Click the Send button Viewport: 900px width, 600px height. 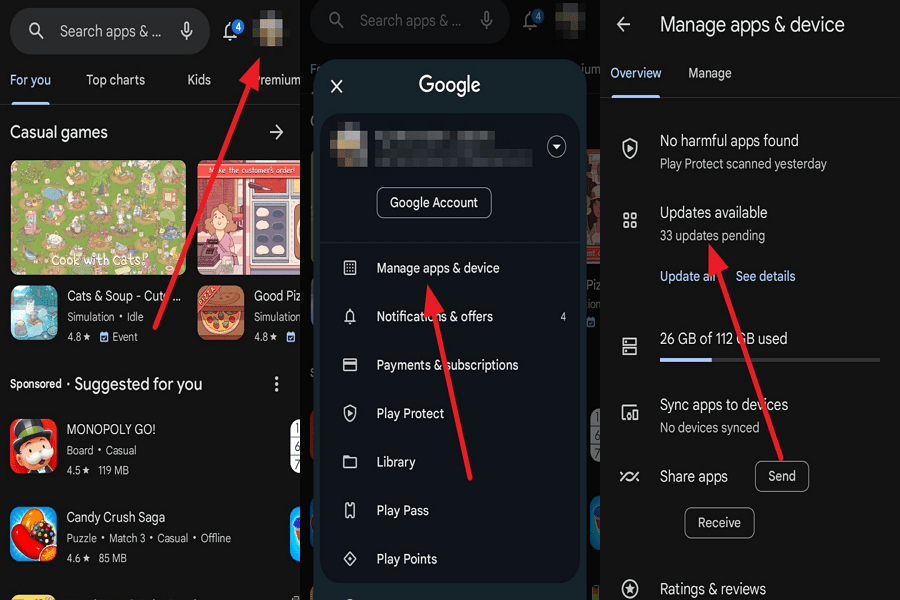click(782, 477)
